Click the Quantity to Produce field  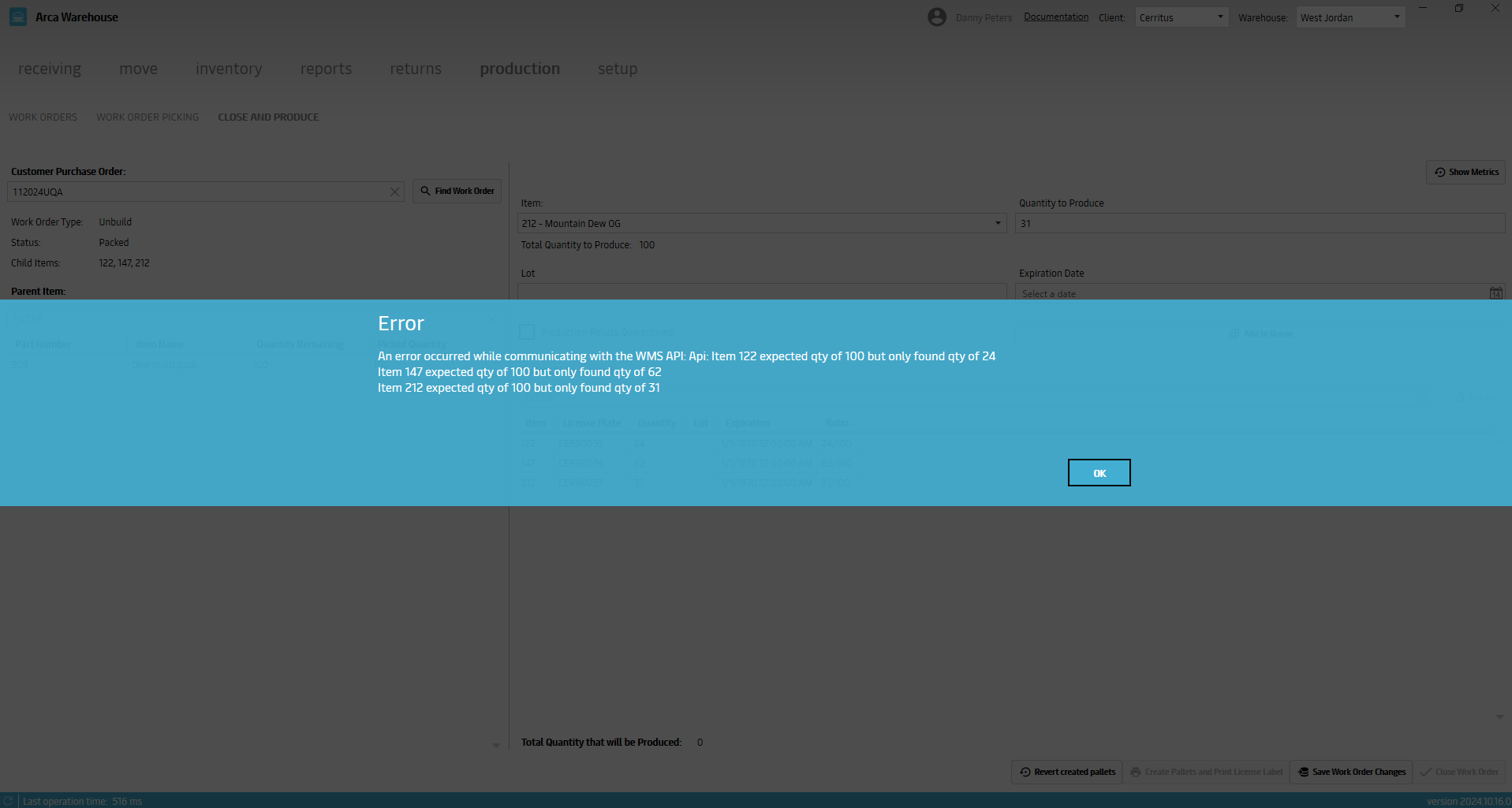click(x=1259, y=224)
